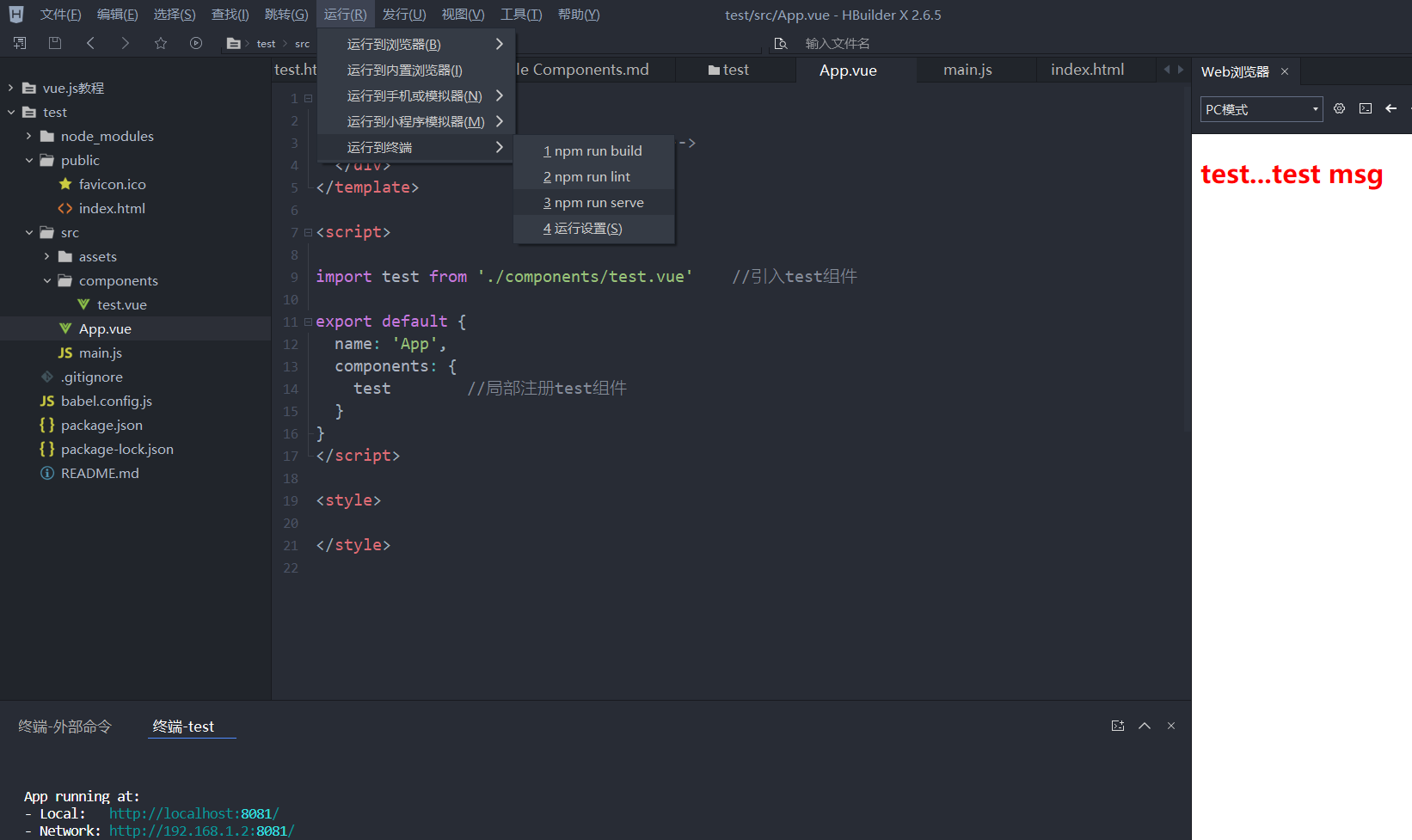Open 运行到小程序模拟器(M) submenu
Viewport: 1412px width, 840px height.
[416, 121]
